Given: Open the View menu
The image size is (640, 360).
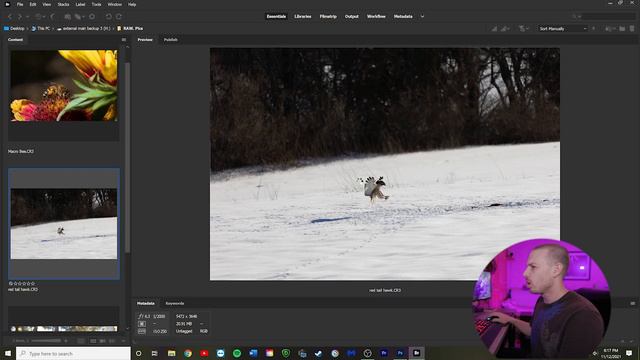Looking at the screenshot, I should tap(47, 4).
